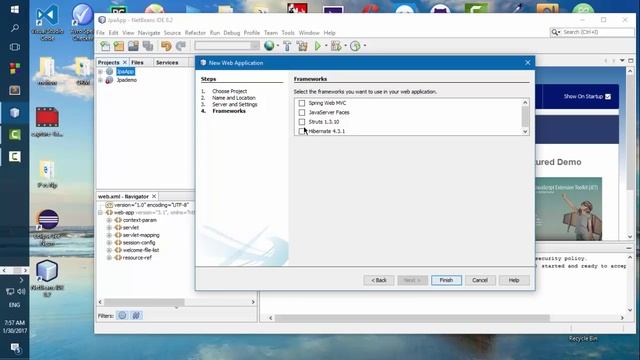
Task: Expand the JpaApp project node
Action: click(100, 72)
